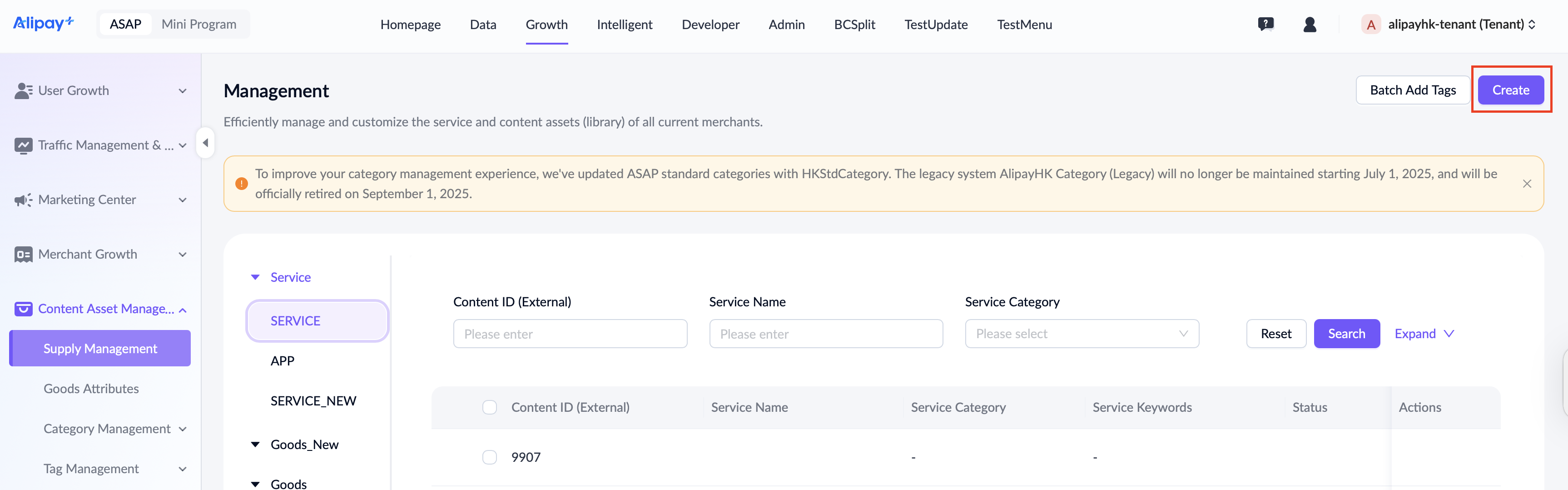Open the Service Category dropdown

1081,334
